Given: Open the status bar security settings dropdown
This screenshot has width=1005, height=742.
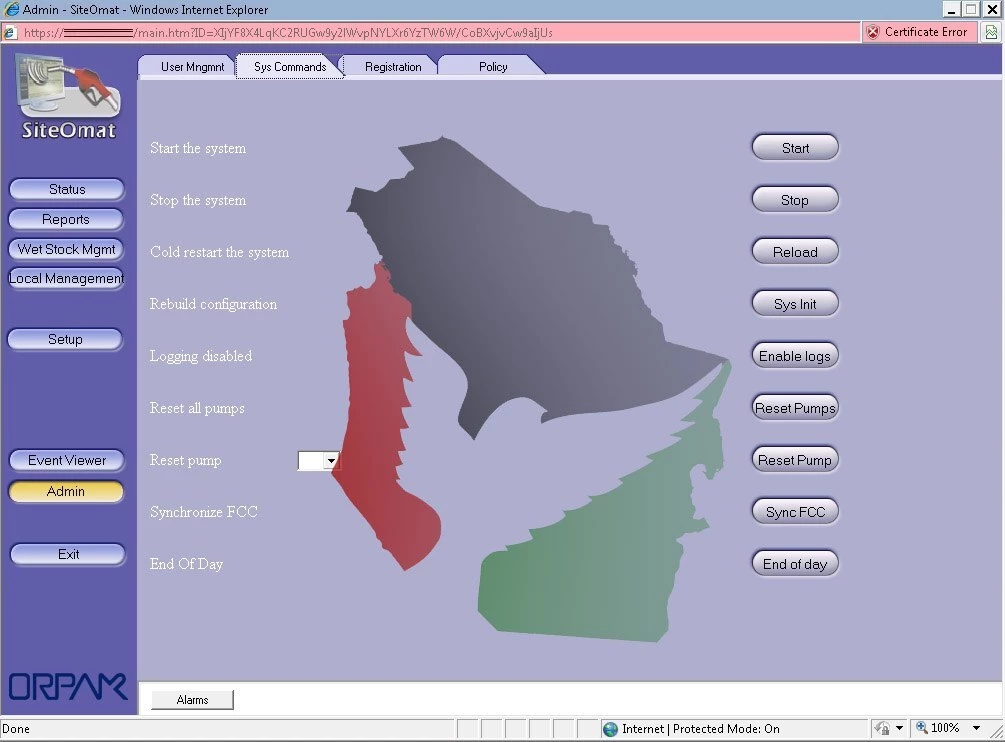Looking at the screenshot, I should [899, 728].
